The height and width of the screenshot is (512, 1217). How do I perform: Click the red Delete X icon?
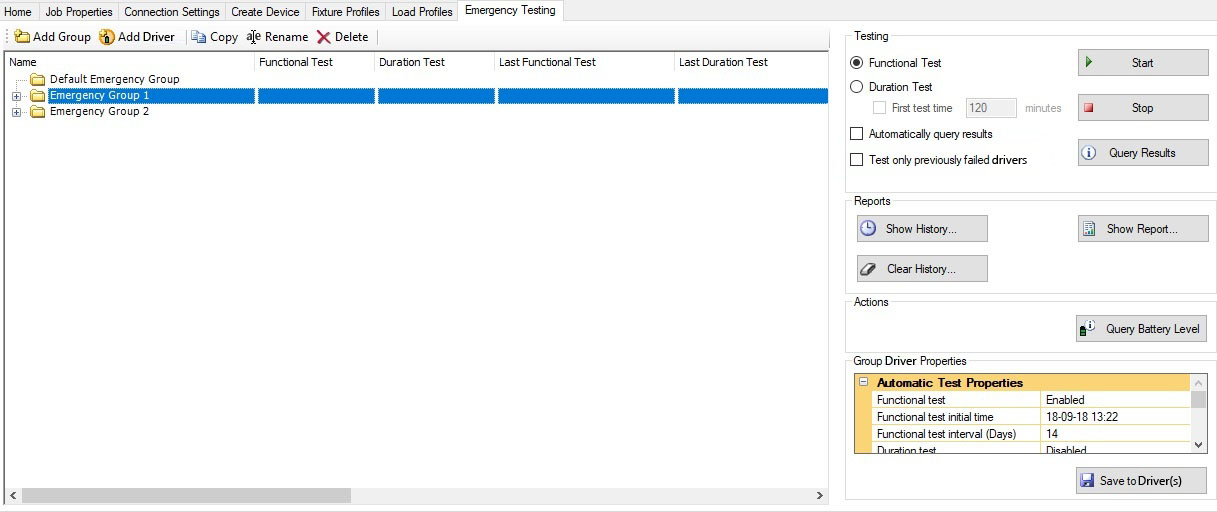(323, 37)
